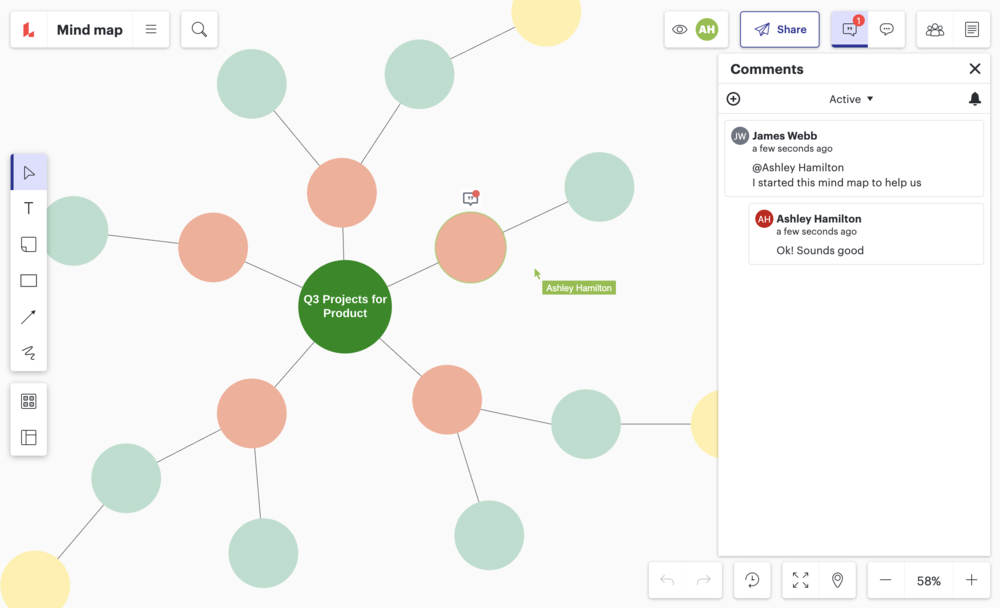Select the Text tool in left toolbar
Viewport: 1000px width, 608px height.
tap(28, 208)
